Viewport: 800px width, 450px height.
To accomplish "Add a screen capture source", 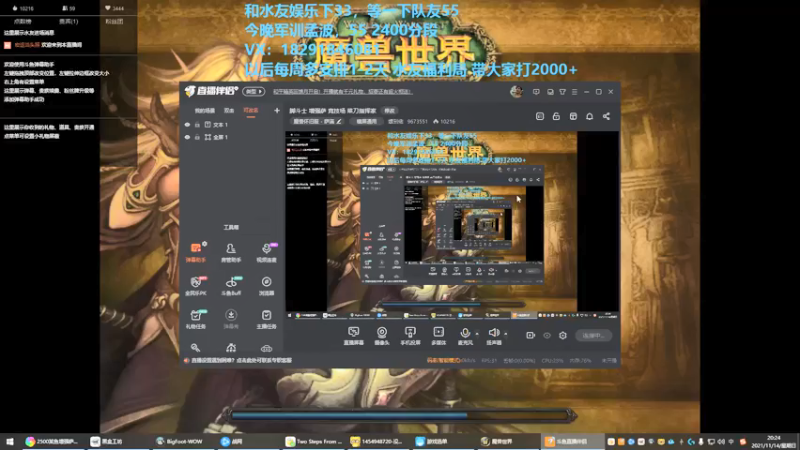I will tap(354, 336).
